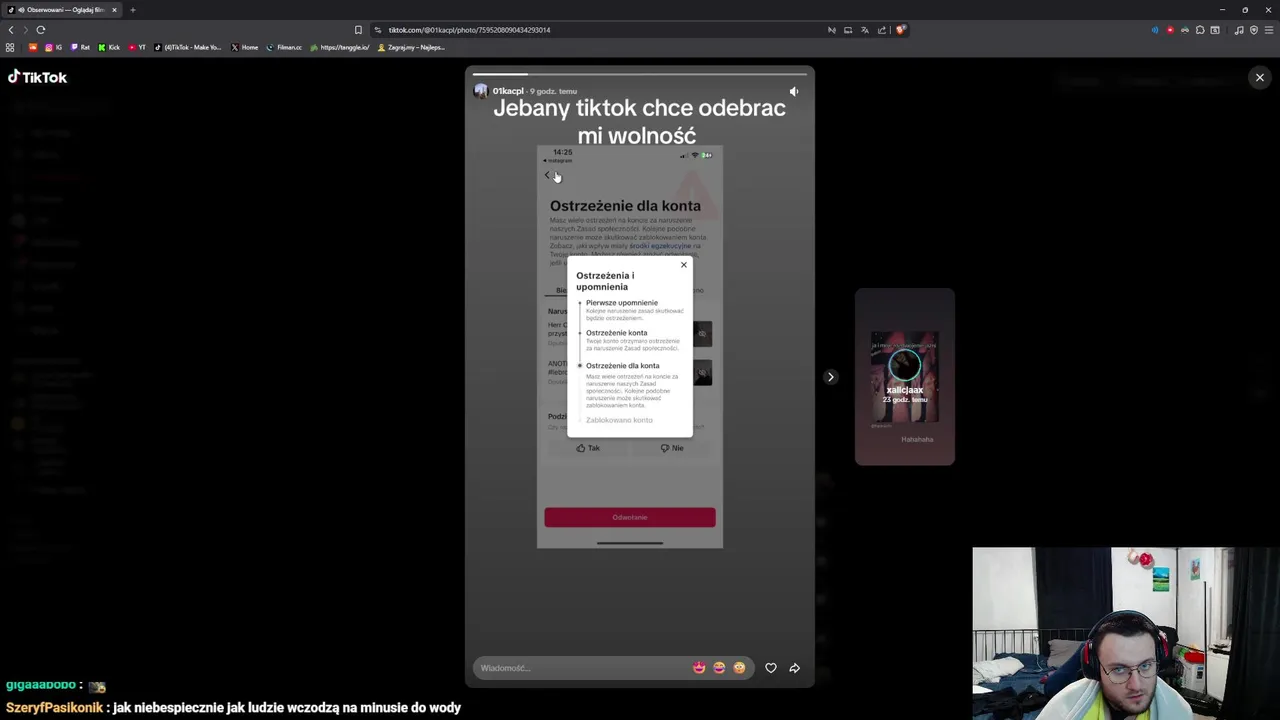
Task: Click the story progress bar at top
Action: [x=640, y=74]
